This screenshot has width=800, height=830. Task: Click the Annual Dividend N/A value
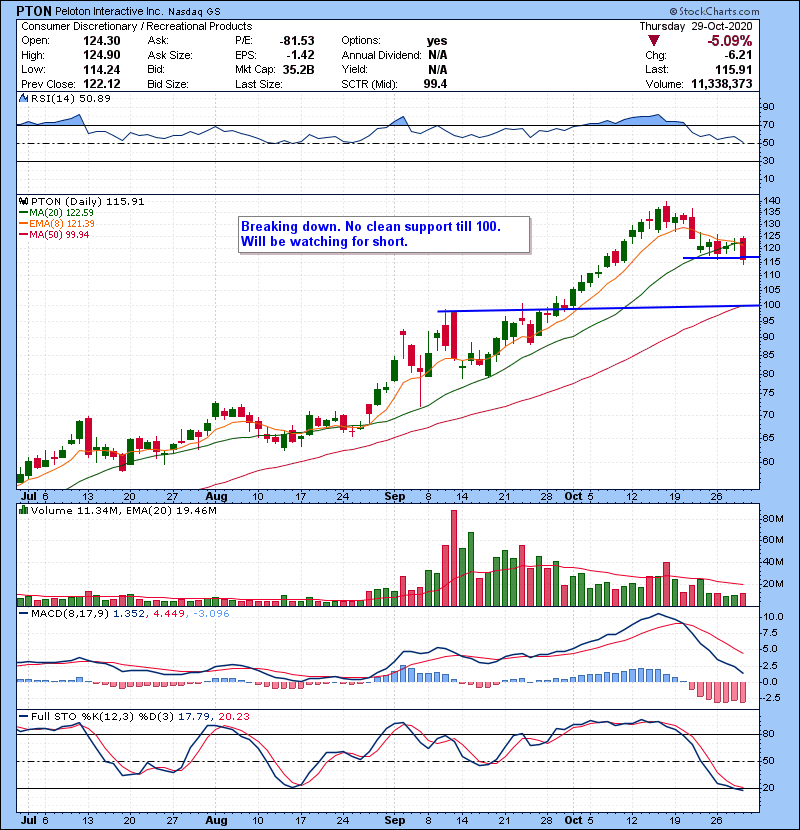pos(437,55)
